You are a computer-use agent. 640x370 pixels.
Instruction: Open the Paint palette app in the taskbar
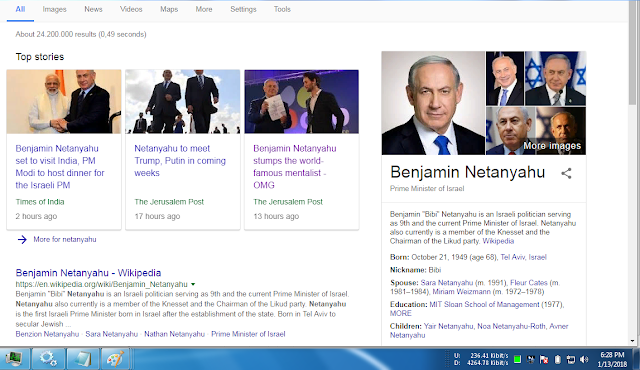(116, 359)
